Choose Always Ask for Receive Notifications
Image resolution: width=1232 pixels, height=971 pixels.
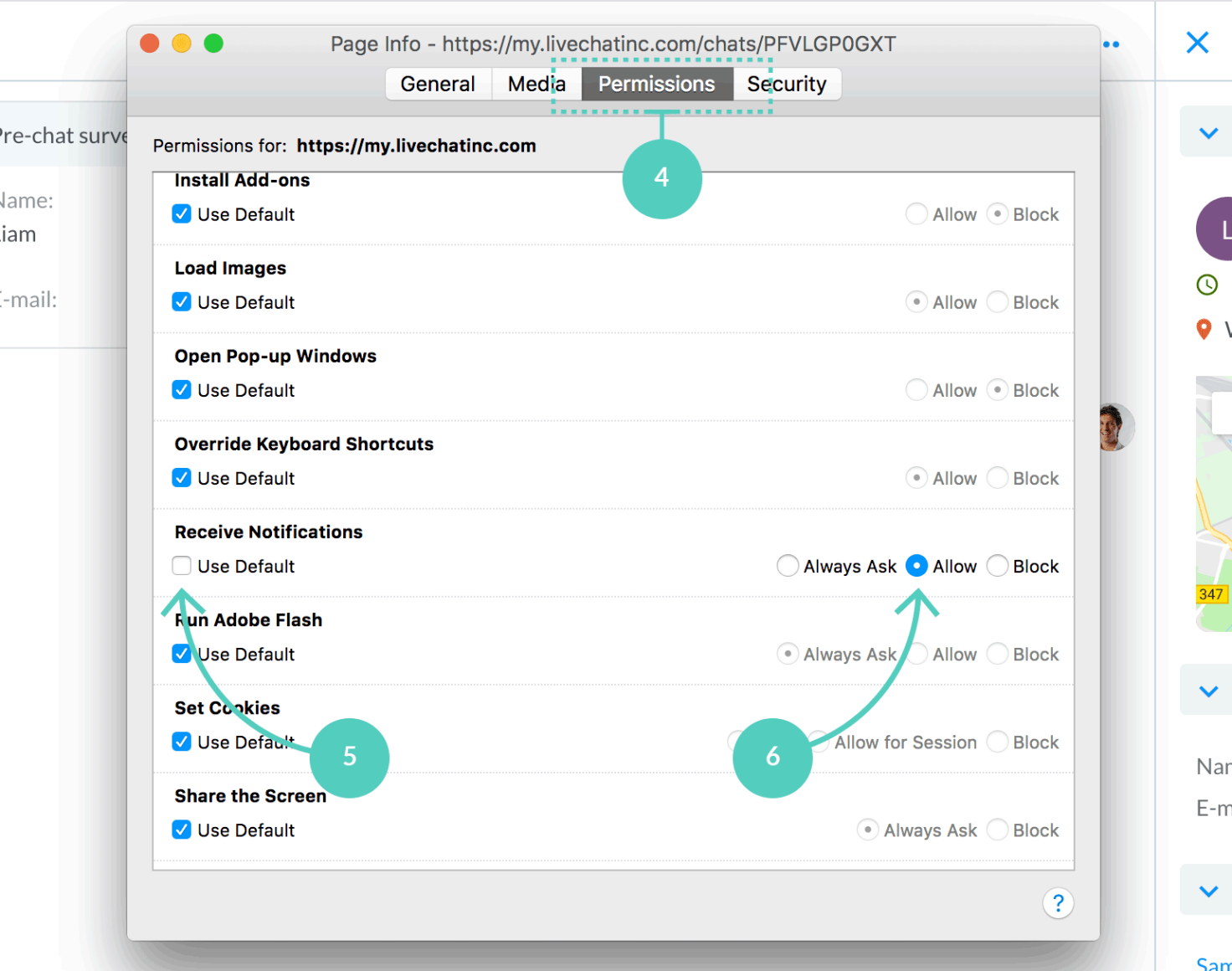[x=788, y=566]
